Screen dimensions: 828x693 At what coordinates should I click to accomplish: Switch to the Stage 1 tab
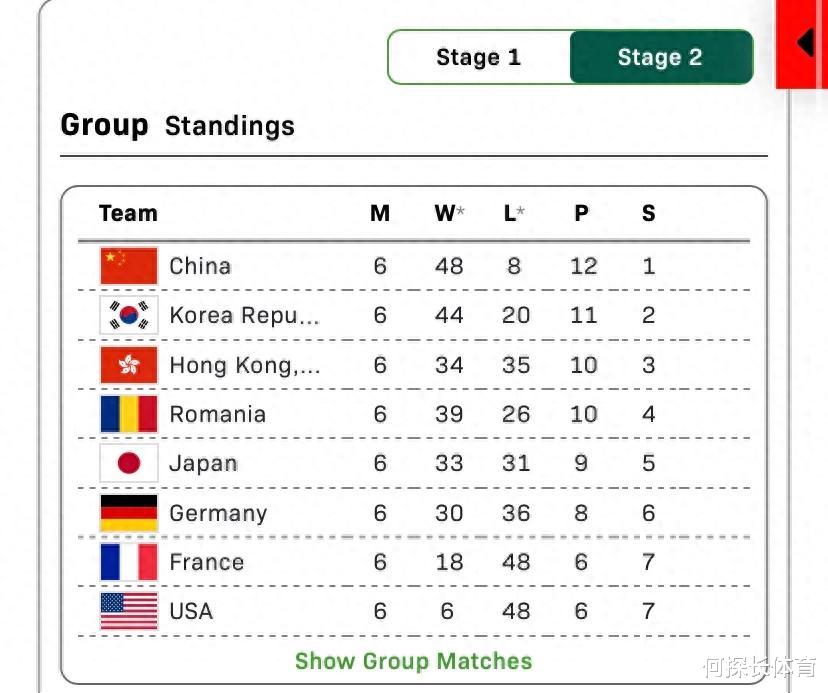point(479,57)
